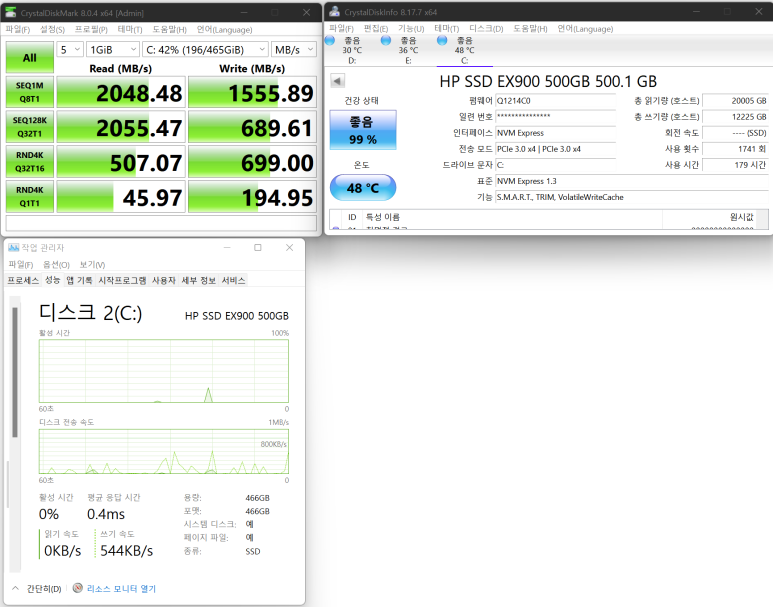Switch to the 앱 기록 tab
Viewport: 773px width, 607px height.
[79, 281]
